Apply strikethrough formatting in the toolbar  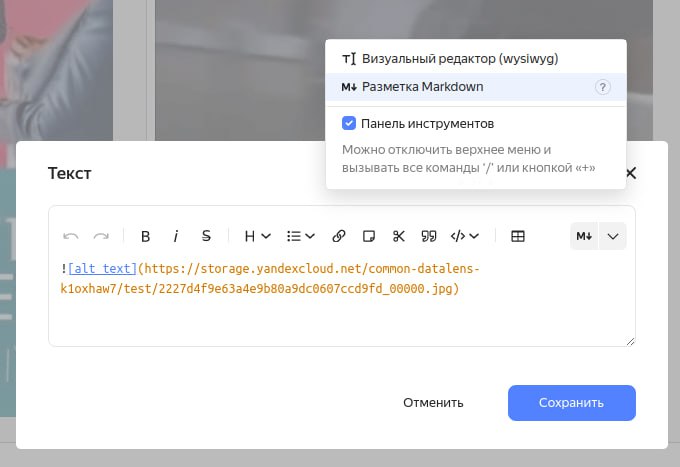[206, 236]
